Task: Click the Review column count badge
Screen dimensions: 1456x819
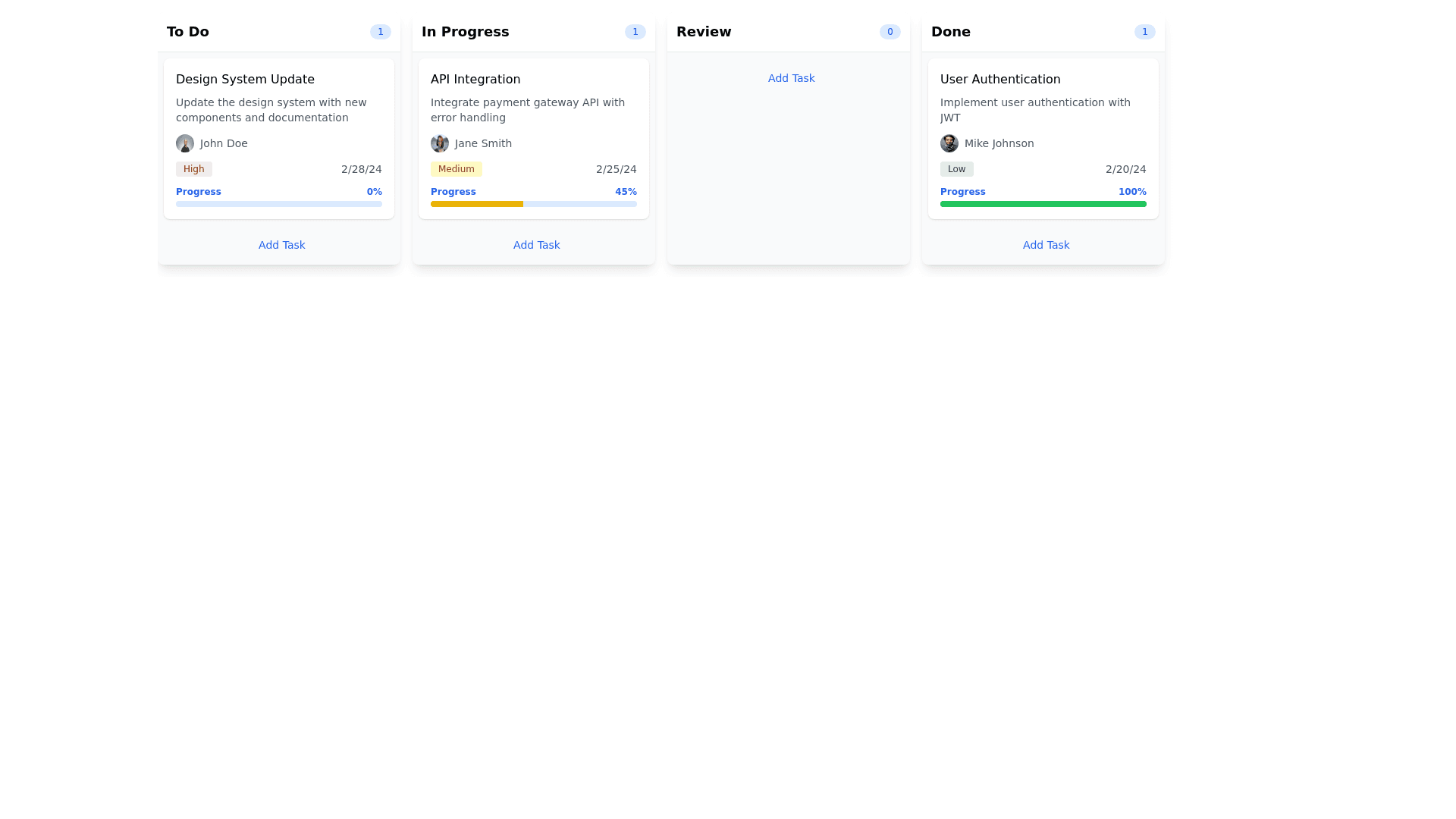Action: (890, 32)
